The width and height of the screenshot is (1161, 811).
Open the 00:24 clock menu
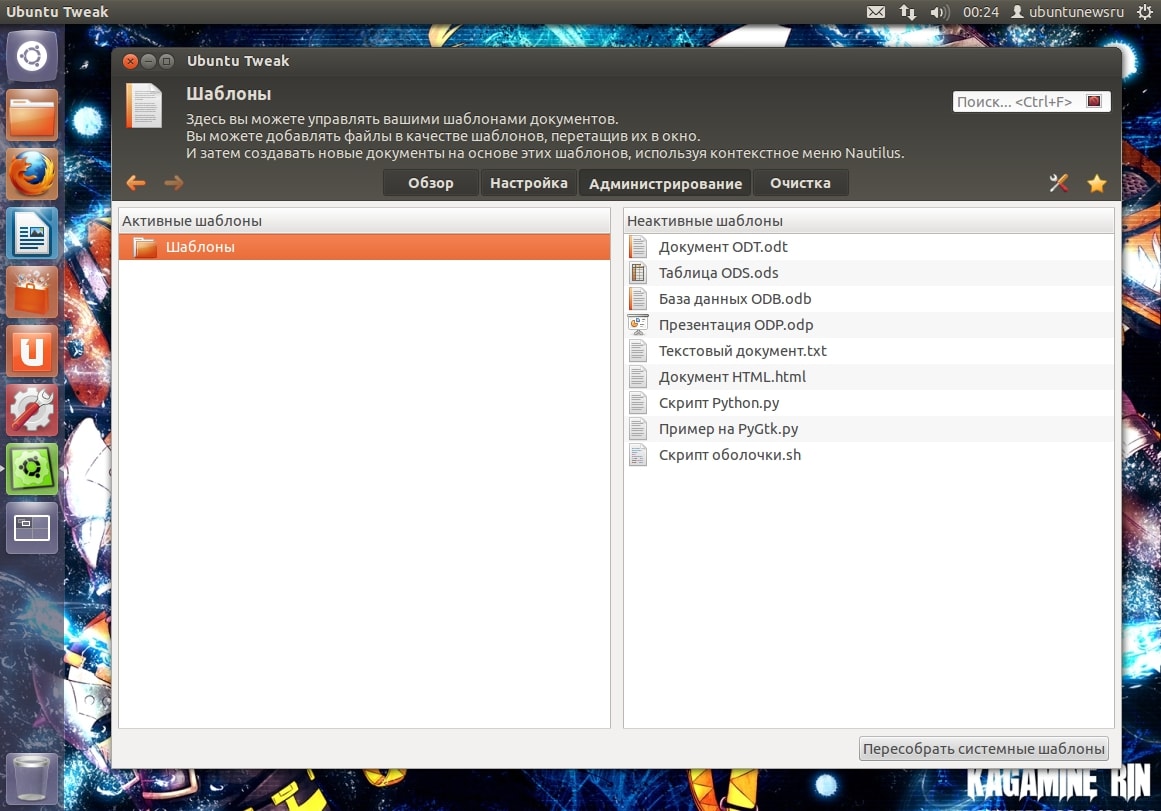coord(980,12)
